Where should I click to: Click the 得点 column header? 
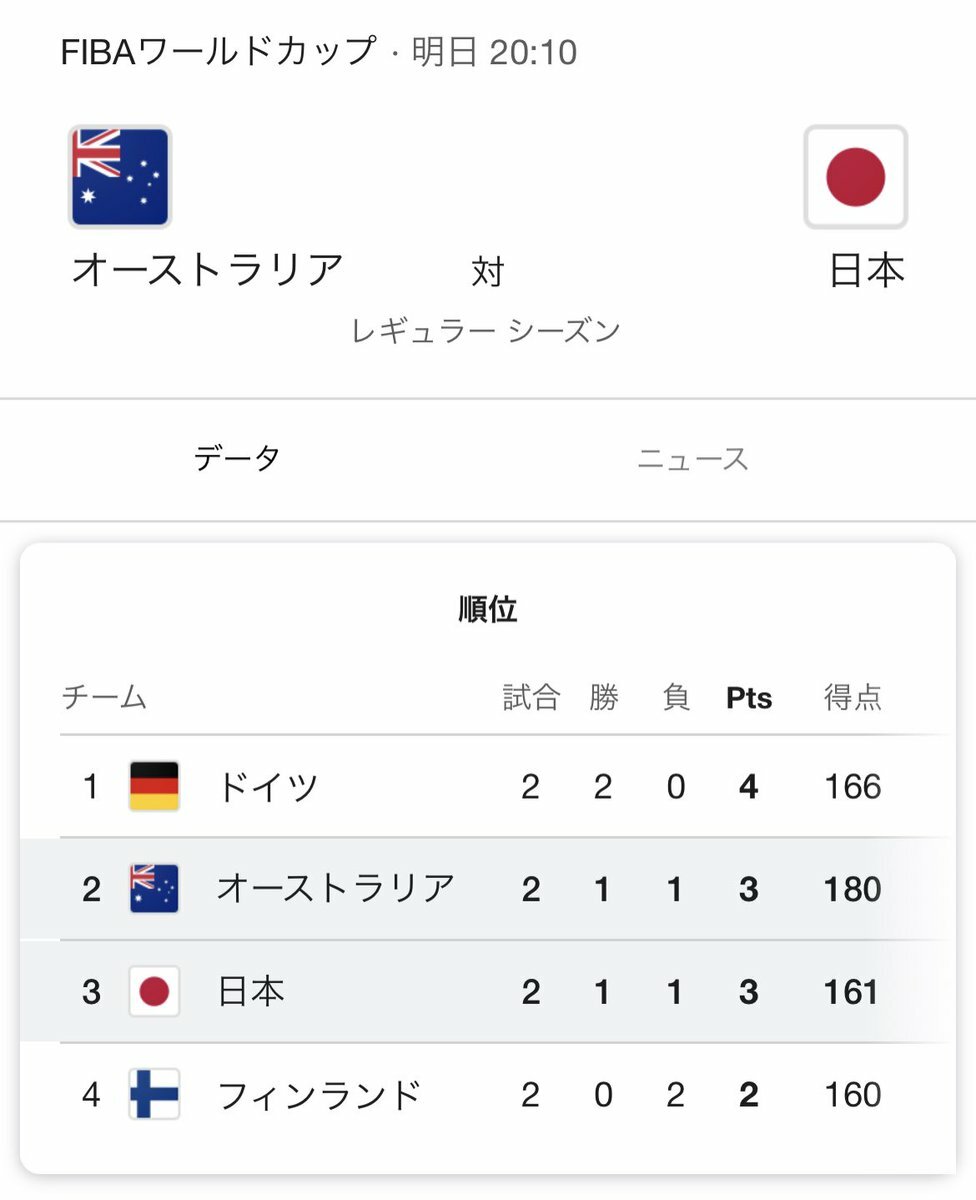(x=852, y=698)
